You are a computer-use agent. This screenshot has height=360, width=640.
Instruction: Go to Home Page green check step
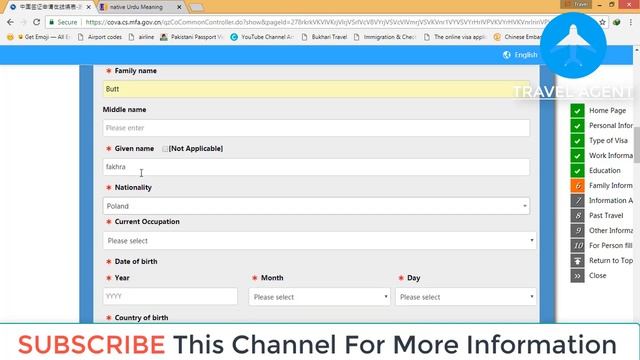pos(577,111)
